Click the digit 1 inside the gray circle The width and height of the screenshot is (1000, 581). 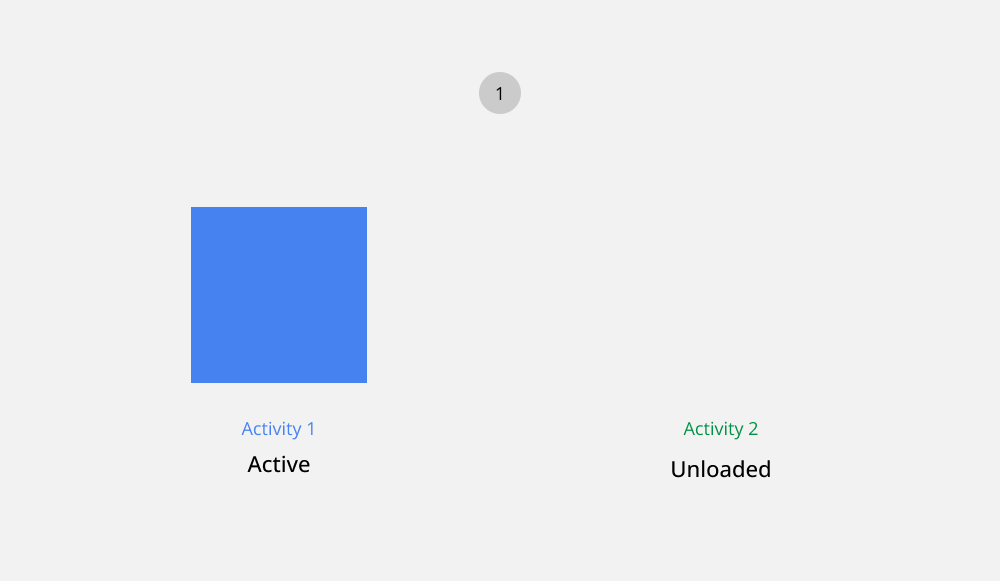pos(500,94)
